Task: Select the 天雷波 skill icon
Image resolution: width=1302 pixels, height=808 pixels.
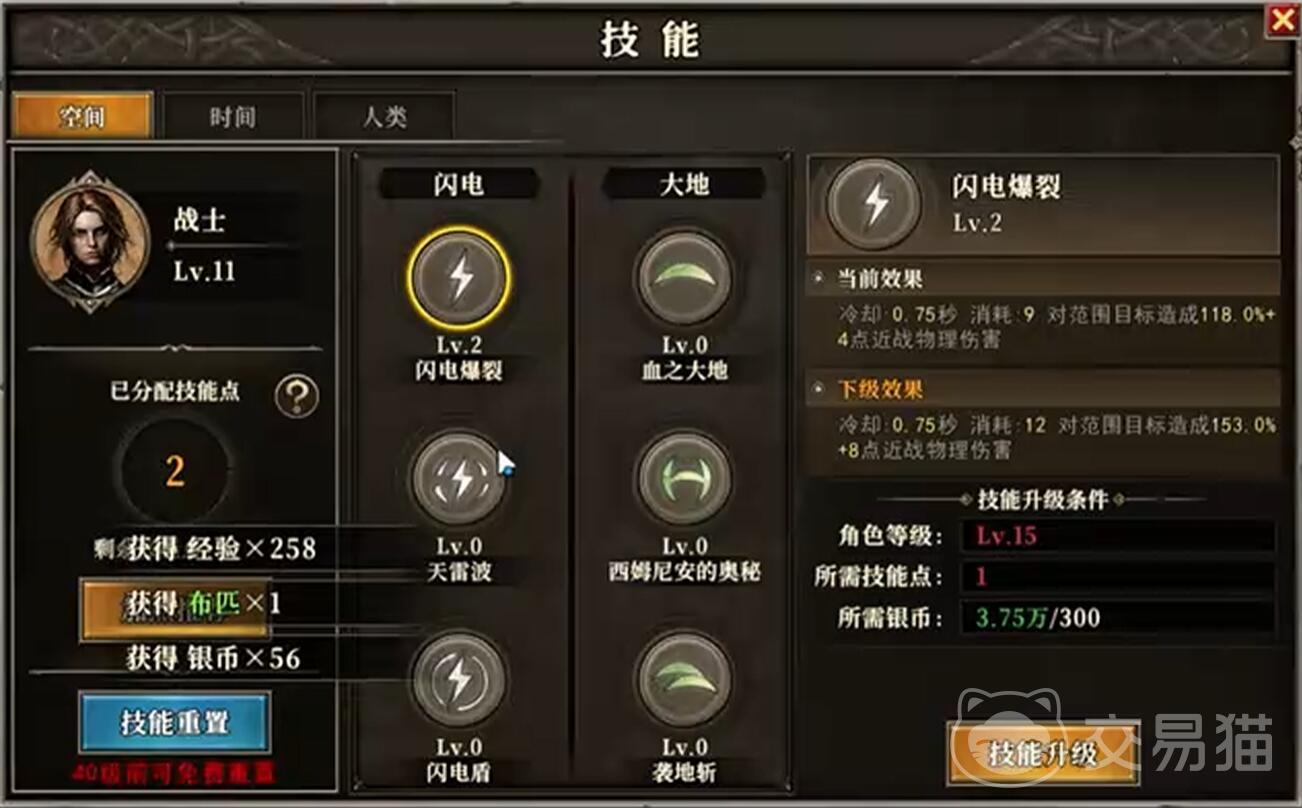Action: click(460, 479)
